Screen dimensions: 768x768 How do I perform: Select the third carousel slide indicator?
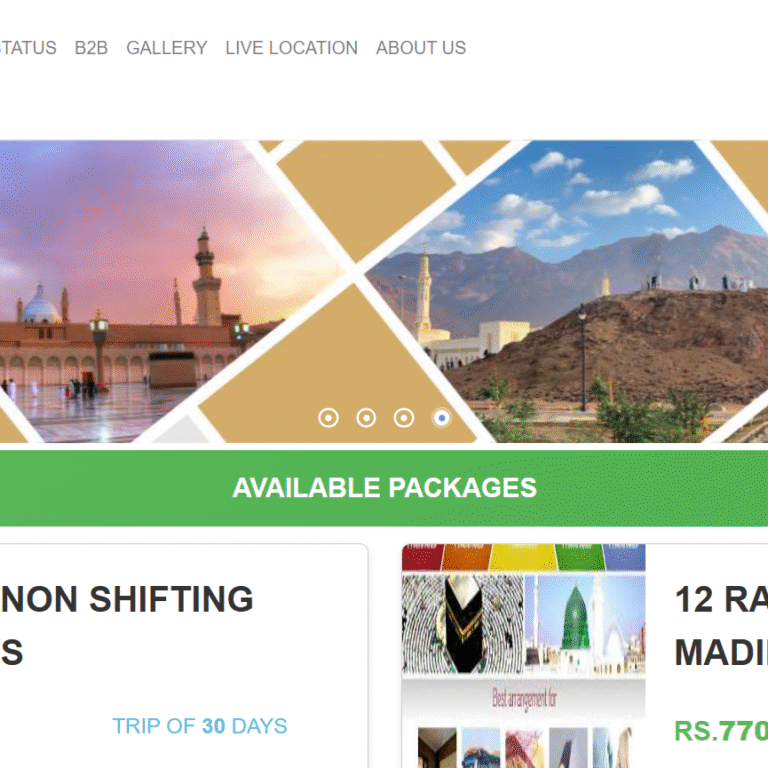[404, 418]
